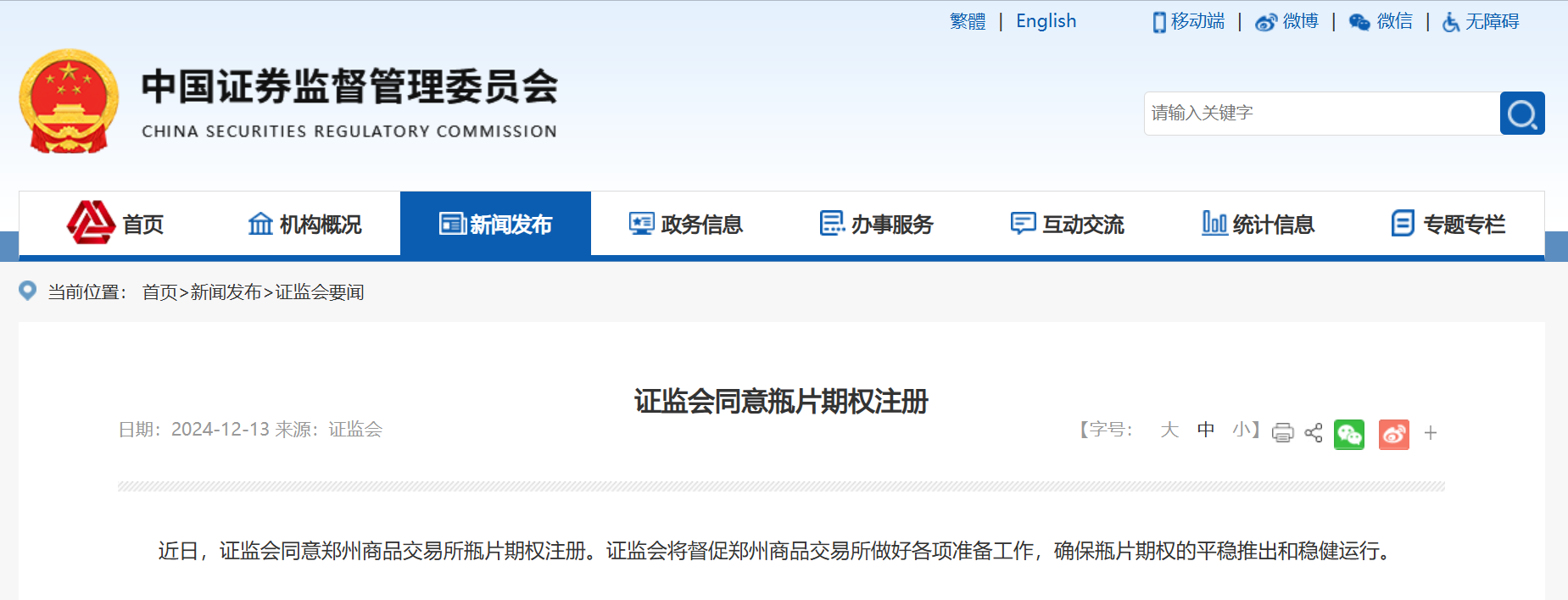Image resolution: width=1568 pixels, height=600 pixels.
Task: Click 证监会要闻 in breadcrumb
Action: point(320,292)
